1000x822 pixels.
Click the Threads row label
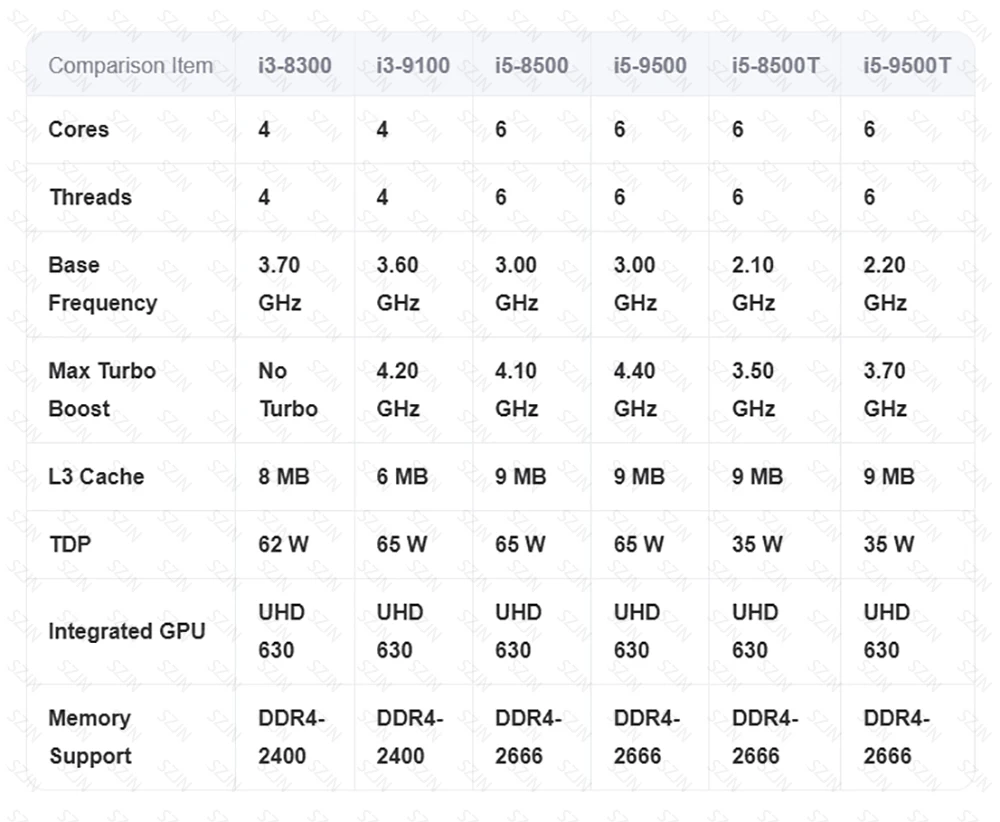[90, 197]
